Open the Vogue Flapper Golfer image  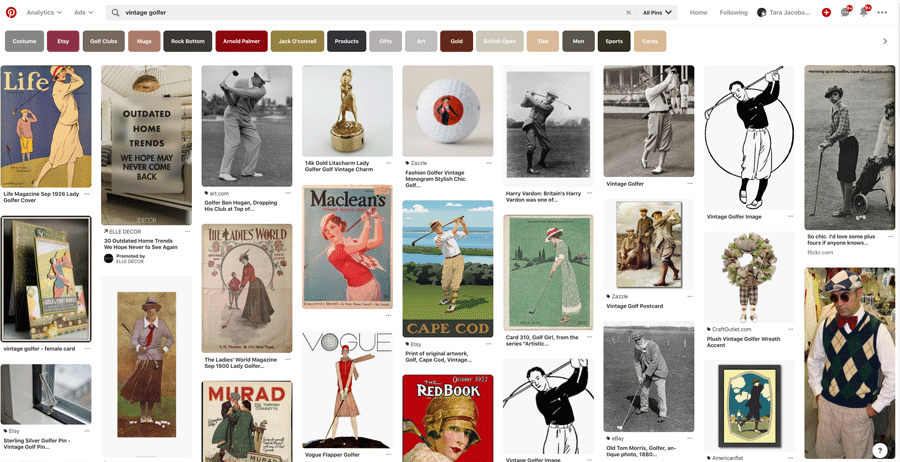click(347, 389)
